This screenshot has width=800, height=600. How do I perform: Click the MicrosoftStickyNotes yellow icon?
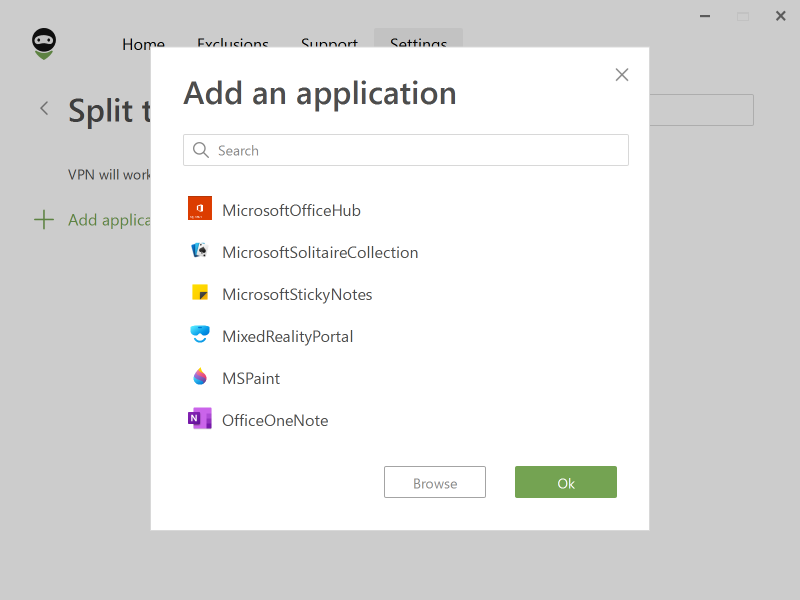(x=199, y=292)
